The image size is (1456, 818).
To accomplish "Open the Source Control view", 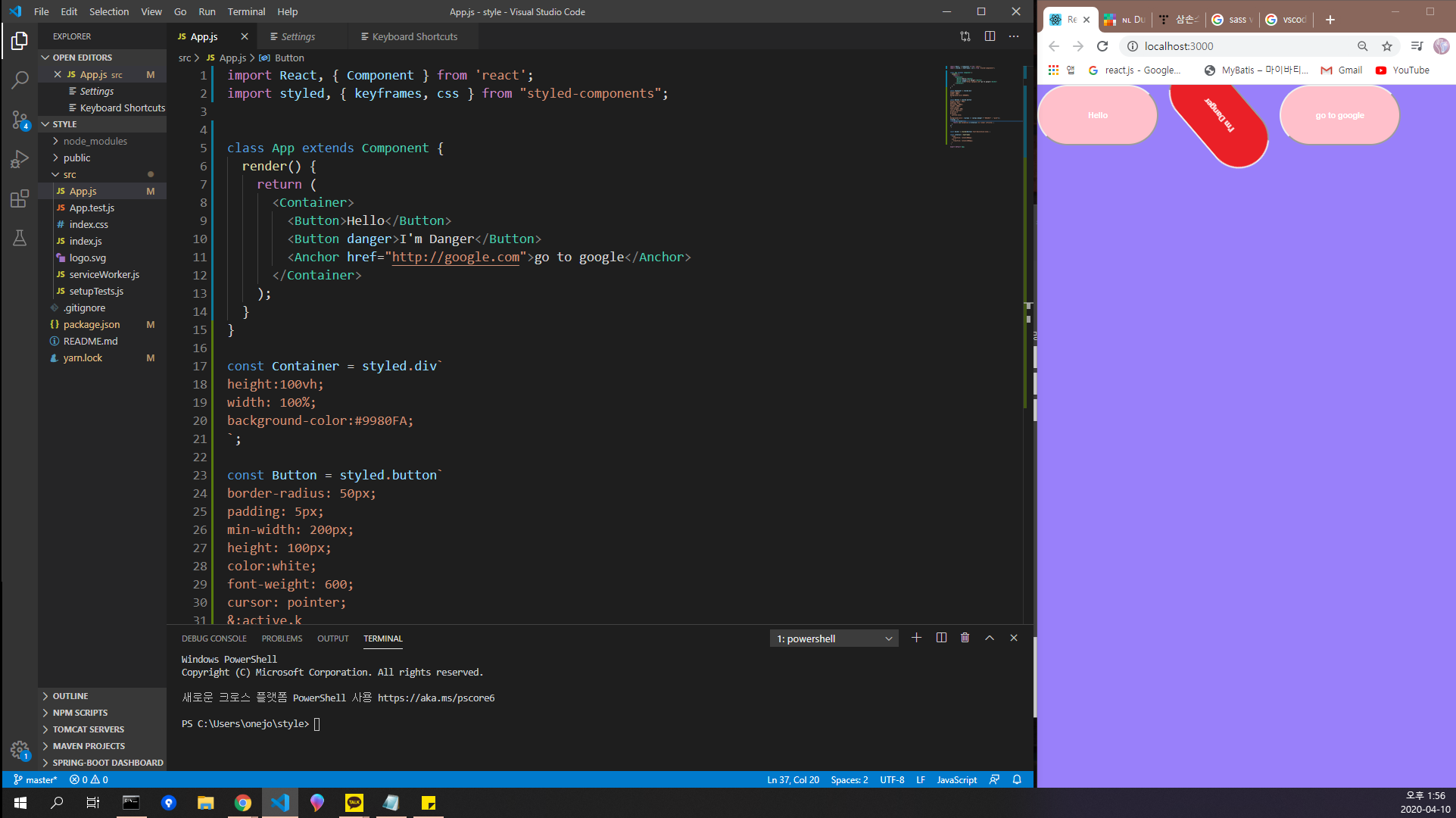I will [20, 120].
